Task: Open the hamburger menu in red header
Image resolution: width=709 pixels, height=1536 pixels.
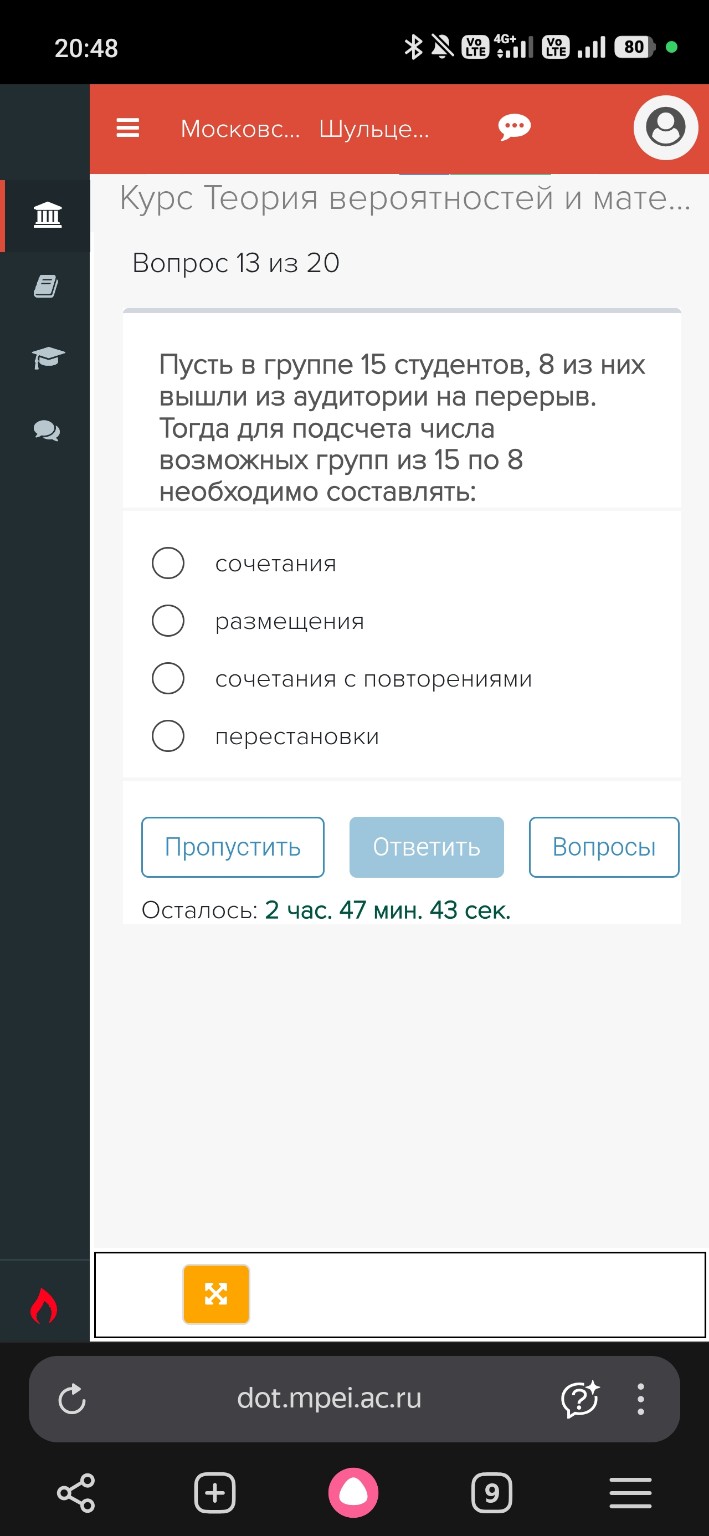Action: pyautogui.click(x=127, y=128)
